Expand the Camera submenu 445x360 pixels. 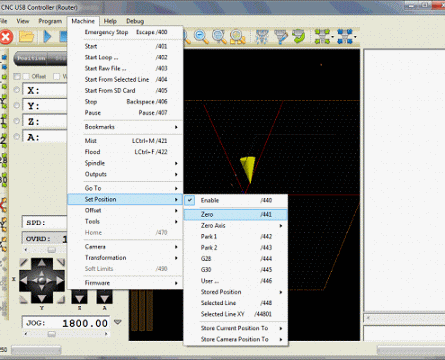tap(125, 247)
